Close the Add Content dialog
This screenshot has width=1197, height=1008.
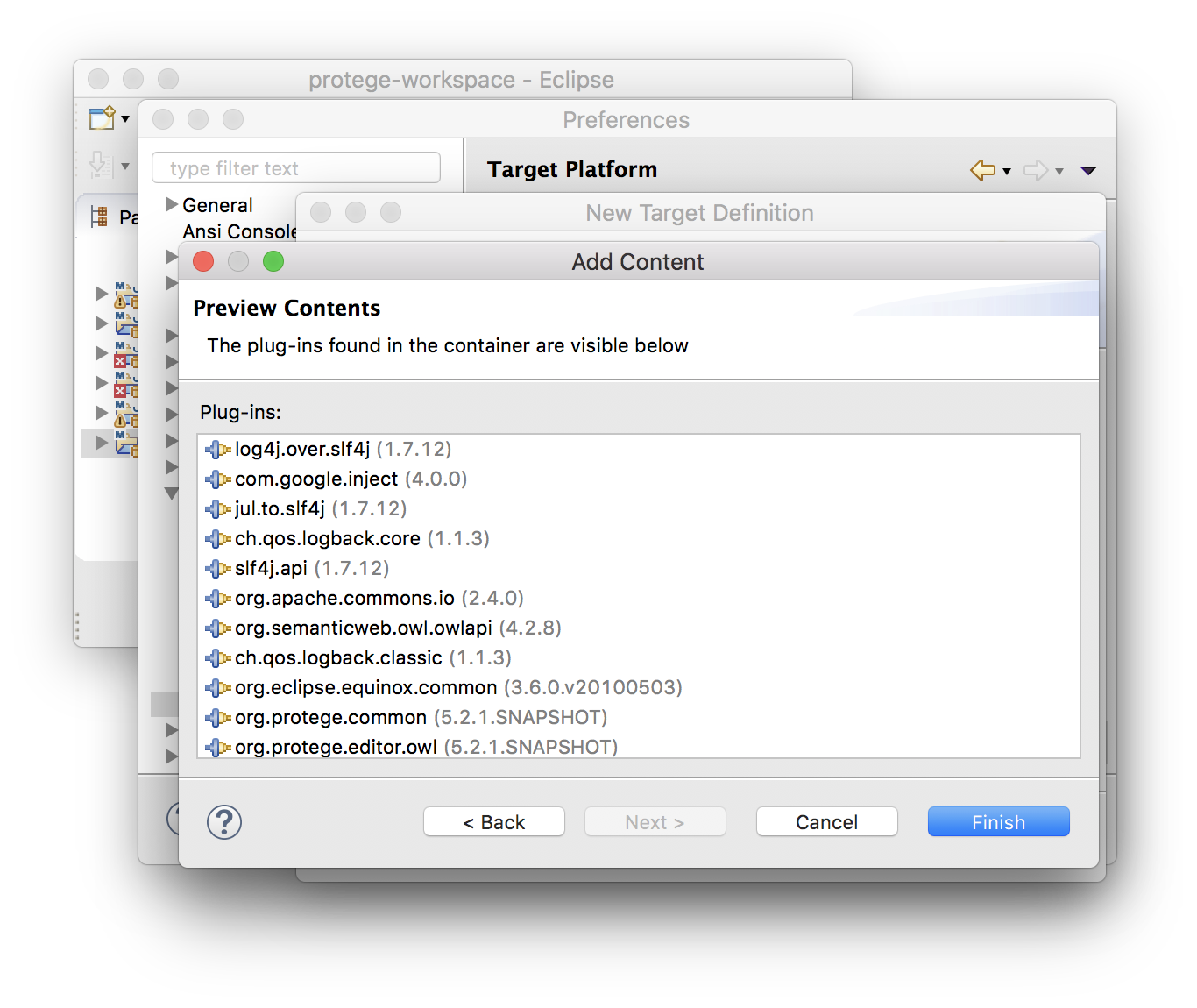pos(203,261)
